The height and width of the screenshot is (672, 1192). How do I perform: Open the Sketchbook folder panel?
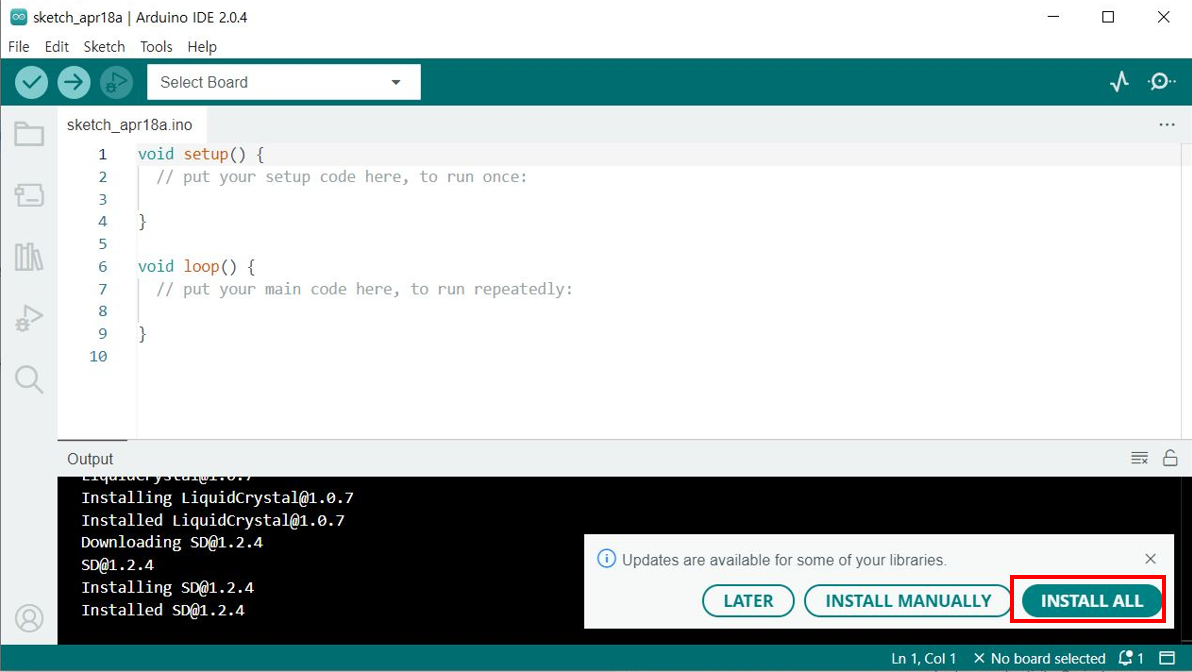point(29,135)
